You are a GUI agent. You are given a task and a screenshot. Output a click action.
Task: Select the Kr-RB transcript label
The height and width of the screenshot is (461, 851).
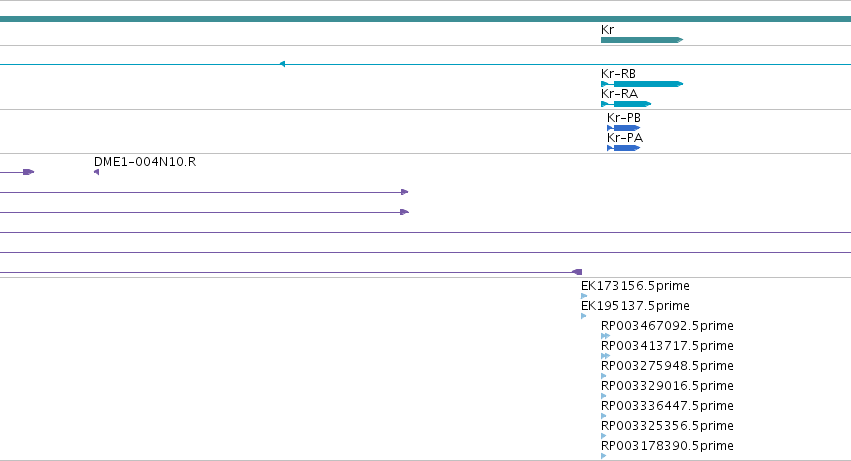pos(618,73)
